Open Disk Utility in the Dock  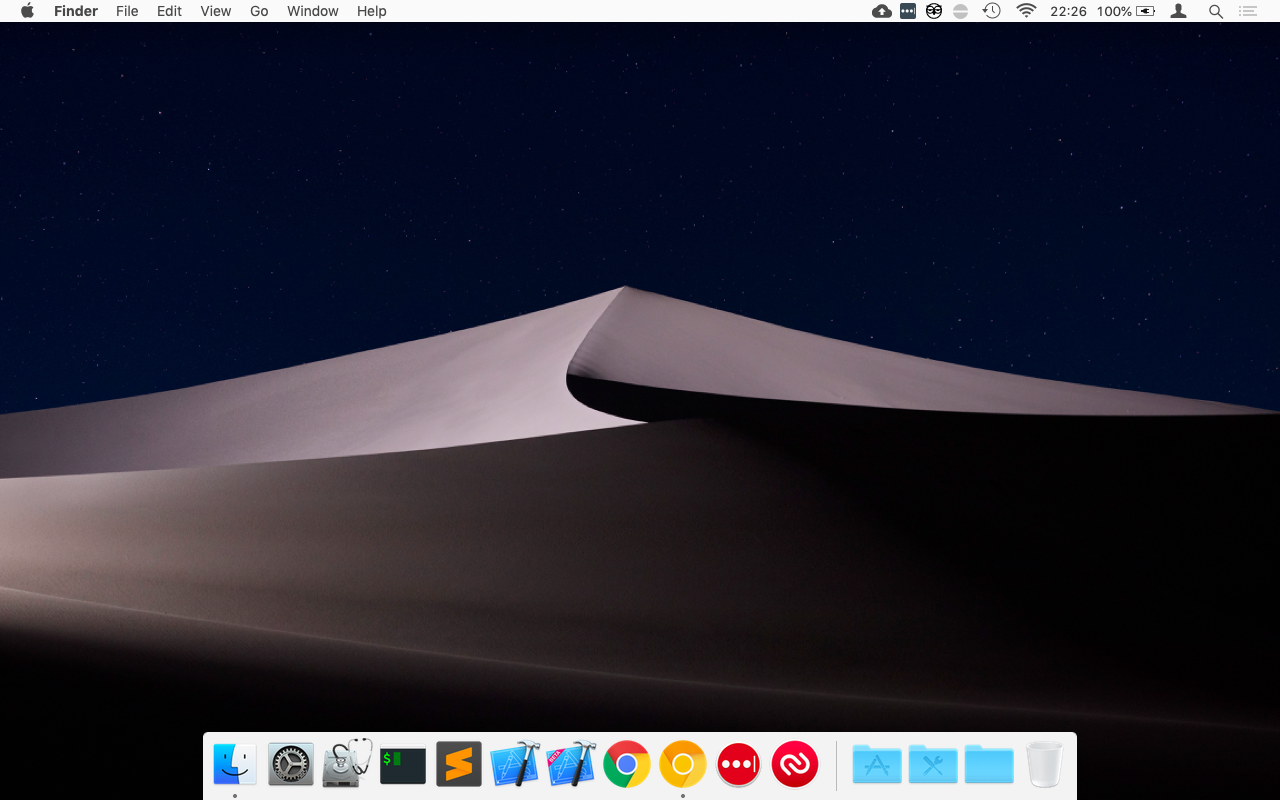(347, 764)
